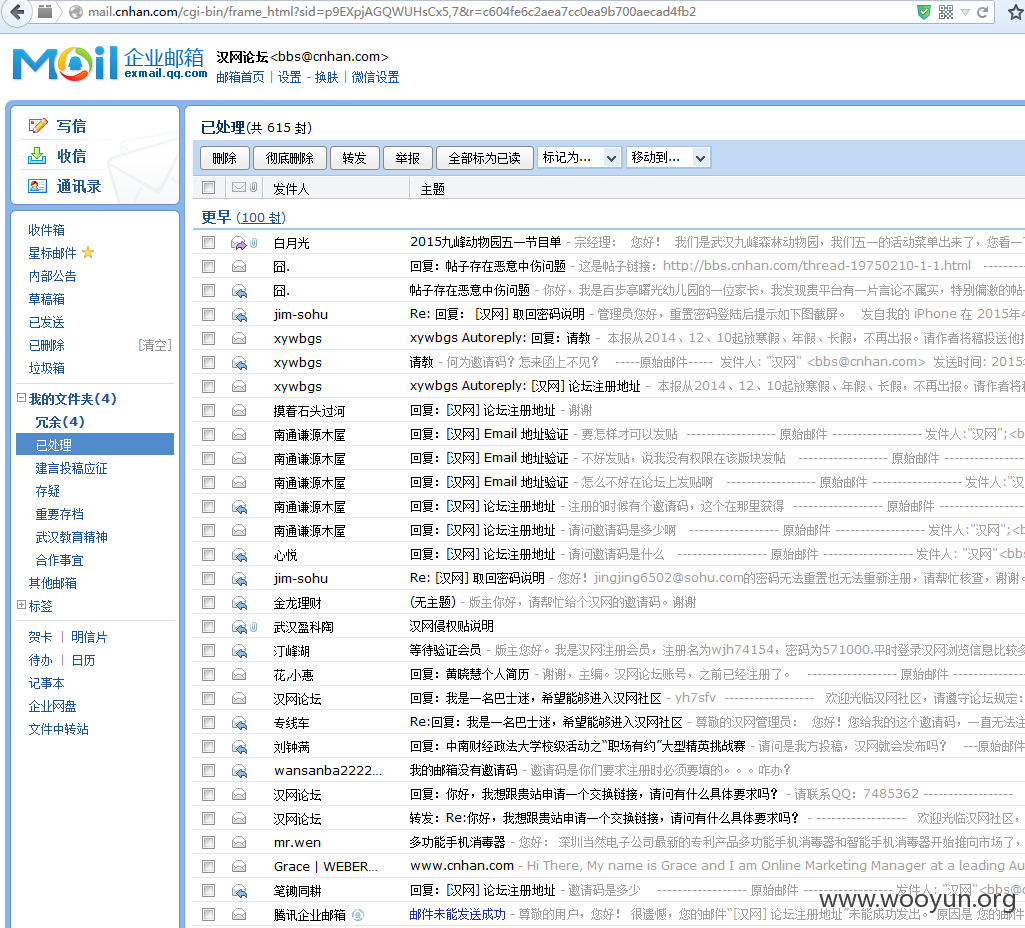The width and height of the screenshot is (1025, 928).
Task: Click forwarded mail icon on 白月光 row
Action: click(x=239, y=243)
